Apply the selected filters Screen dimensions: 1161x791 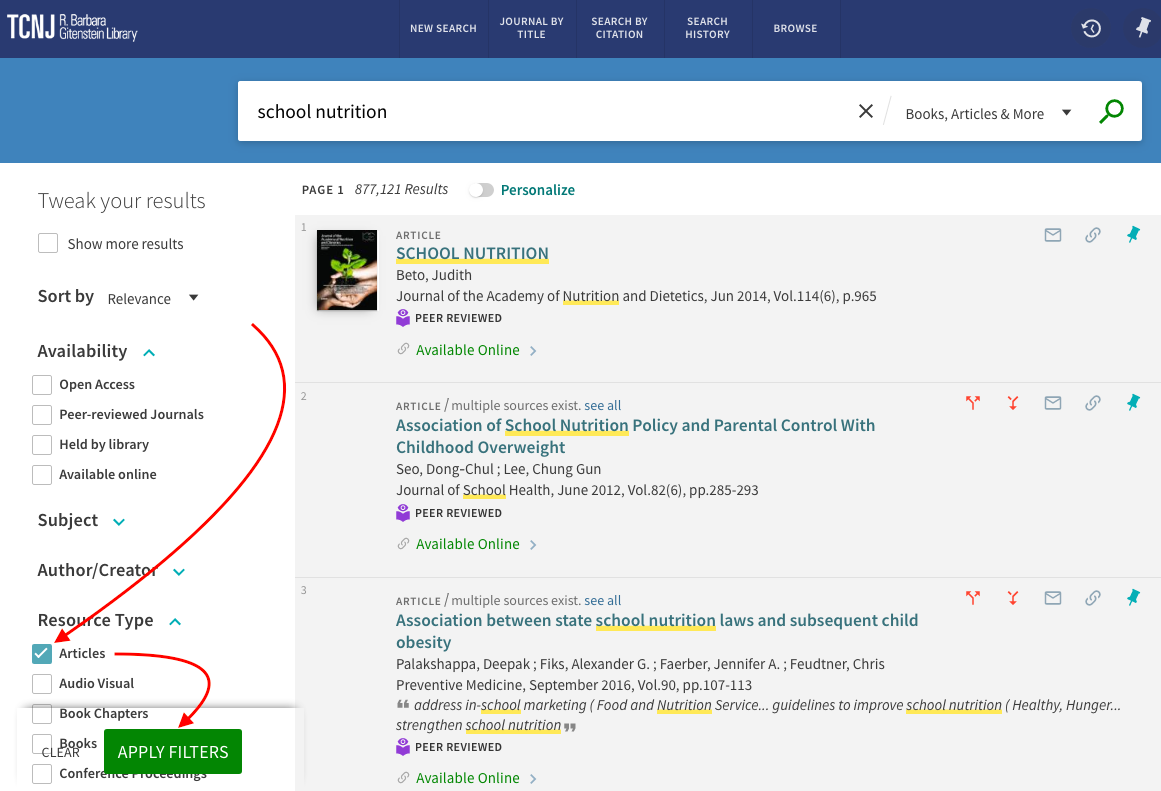[173, 751]
